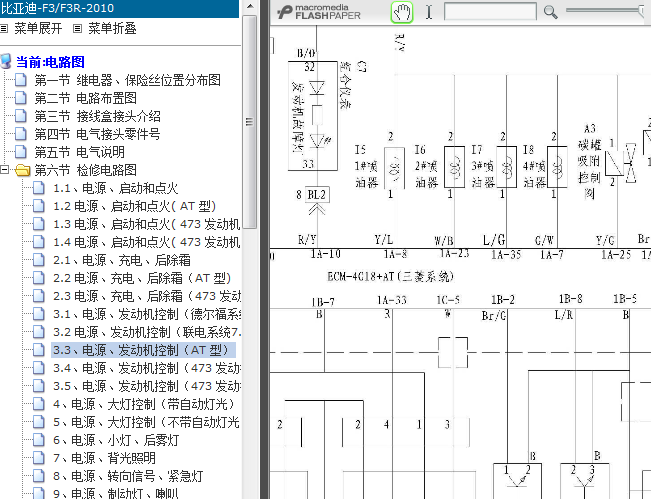This screenshot has height=499, width=651.
Task: Click the tree panel vertical scrollbar thumb
Action: [x=250, y=122]
